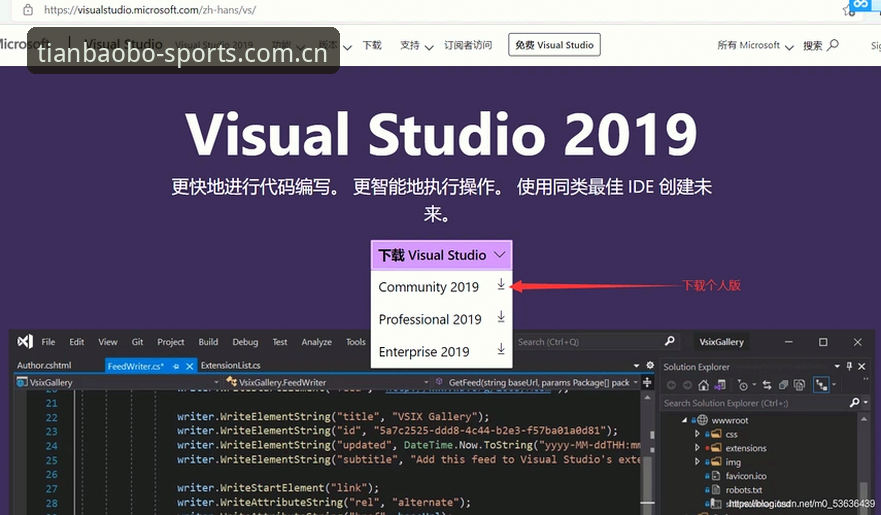Click Sync with Active Document icon
881x515 pixels.
click(x=767, y=385)
